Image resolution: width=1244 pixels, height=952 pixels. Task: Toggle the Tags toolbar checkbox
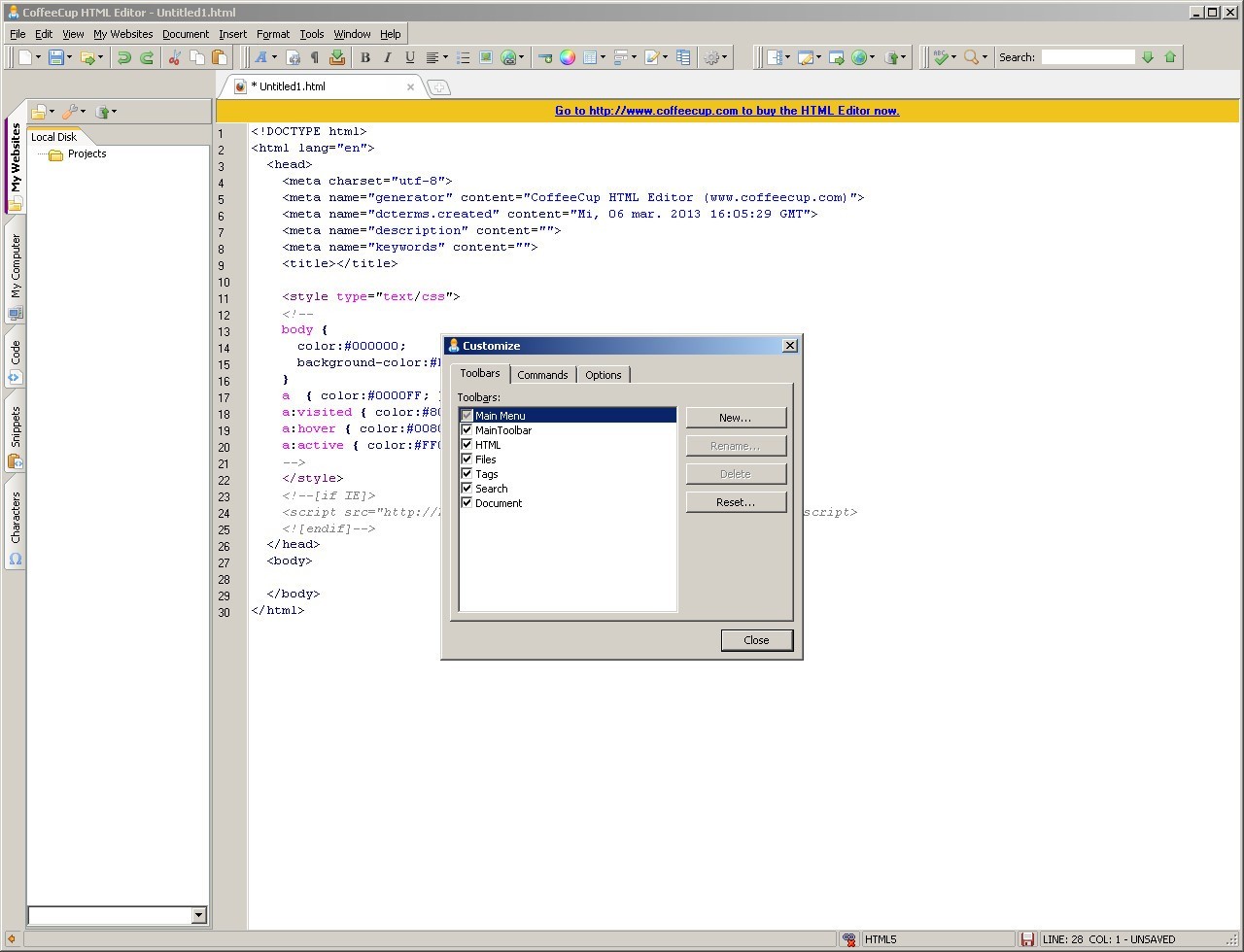(x=466, y=474)
